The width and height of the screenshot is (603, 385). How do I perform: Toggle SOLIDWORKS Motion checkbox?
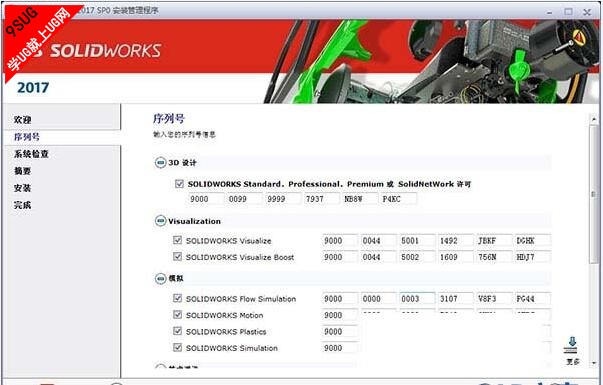click(x=177, y=315)
